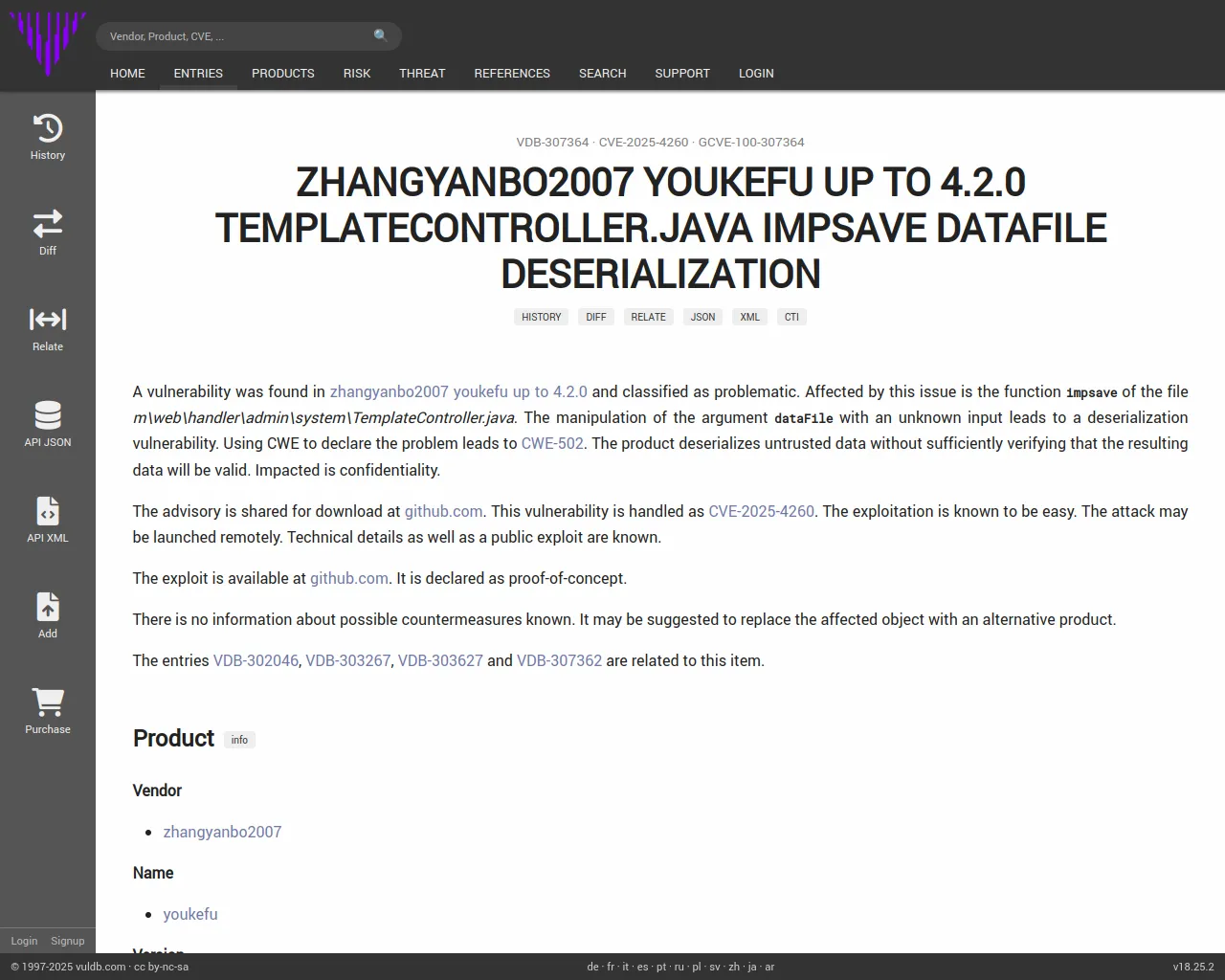Click the HISTORY tag button under title
1225x980 pixels.
pos(542,317)
